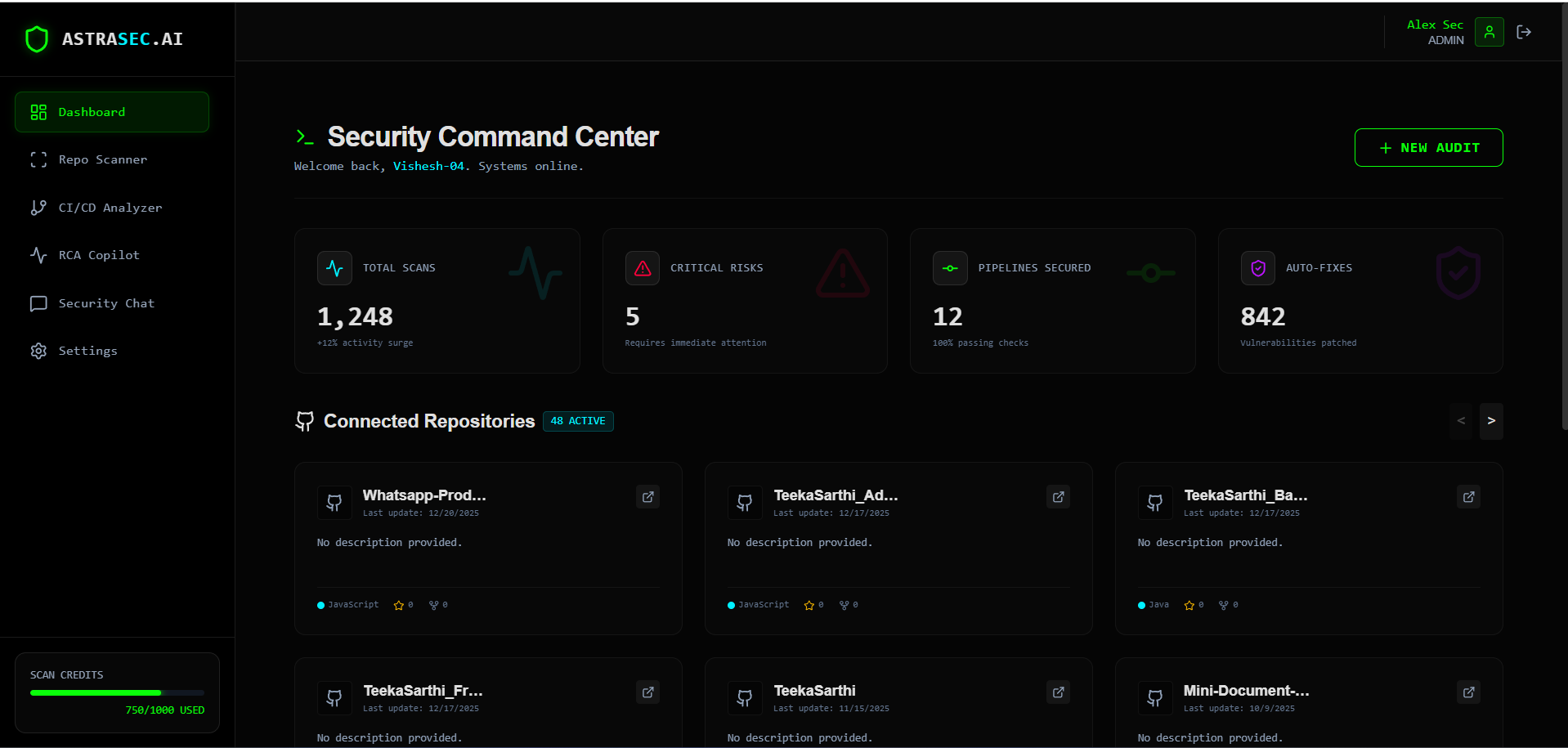This screenshot has height=748, width=1568.
Task: Click the fork icon on Whatsapp-Prod... card
Action: [433, 606]
